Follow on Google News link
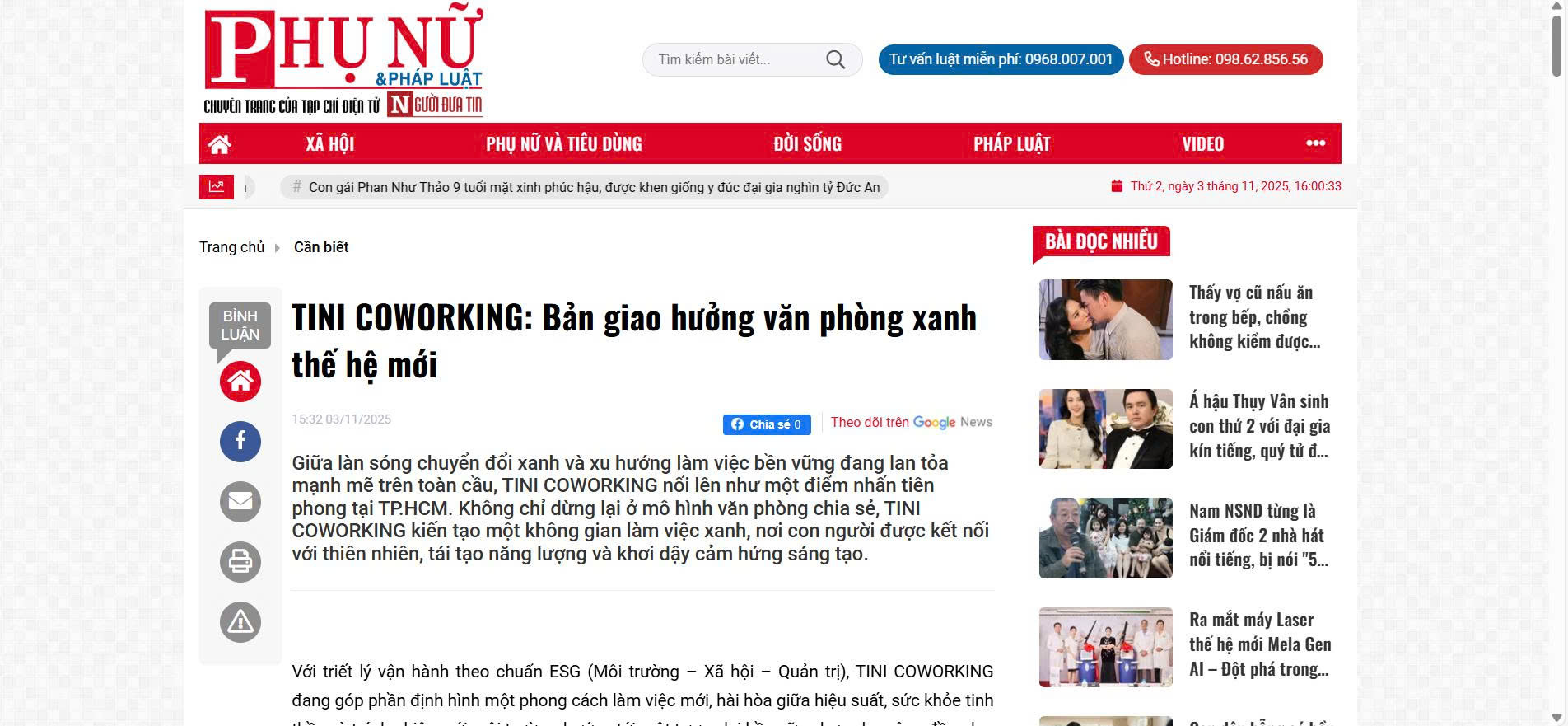Image resolution: width=1568 pixels, height=726 pixels. (911, 422)
